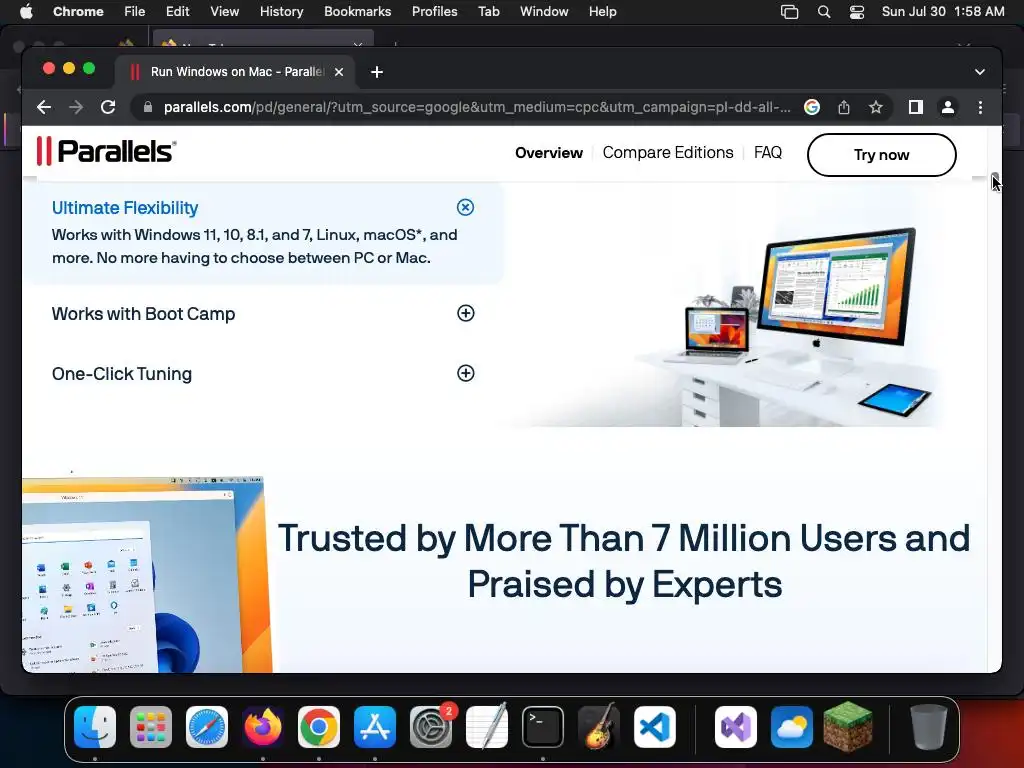Open the Bookmarks menu

pyautogui.click(x=357, y=12)
